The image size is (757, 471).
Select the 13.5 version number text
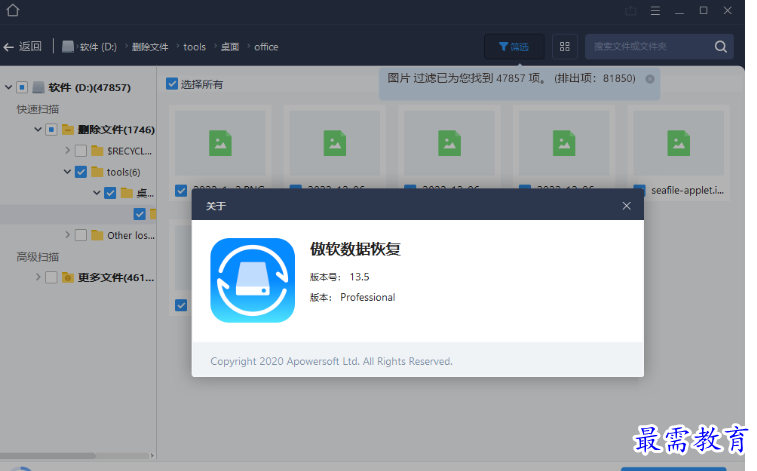[359, 277]
